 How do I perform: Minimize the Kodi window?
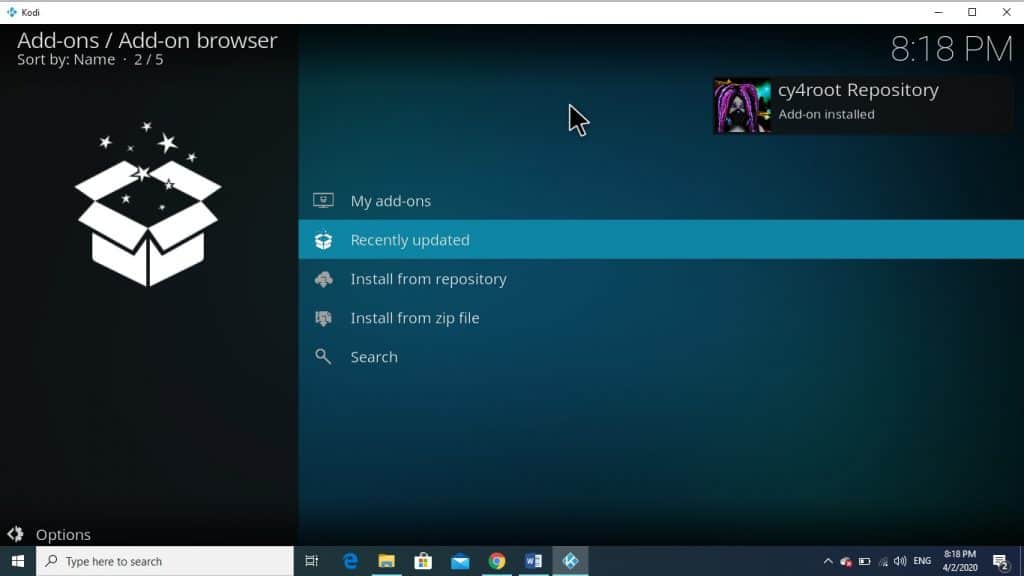pyautogui.click(x=938, y=12)
